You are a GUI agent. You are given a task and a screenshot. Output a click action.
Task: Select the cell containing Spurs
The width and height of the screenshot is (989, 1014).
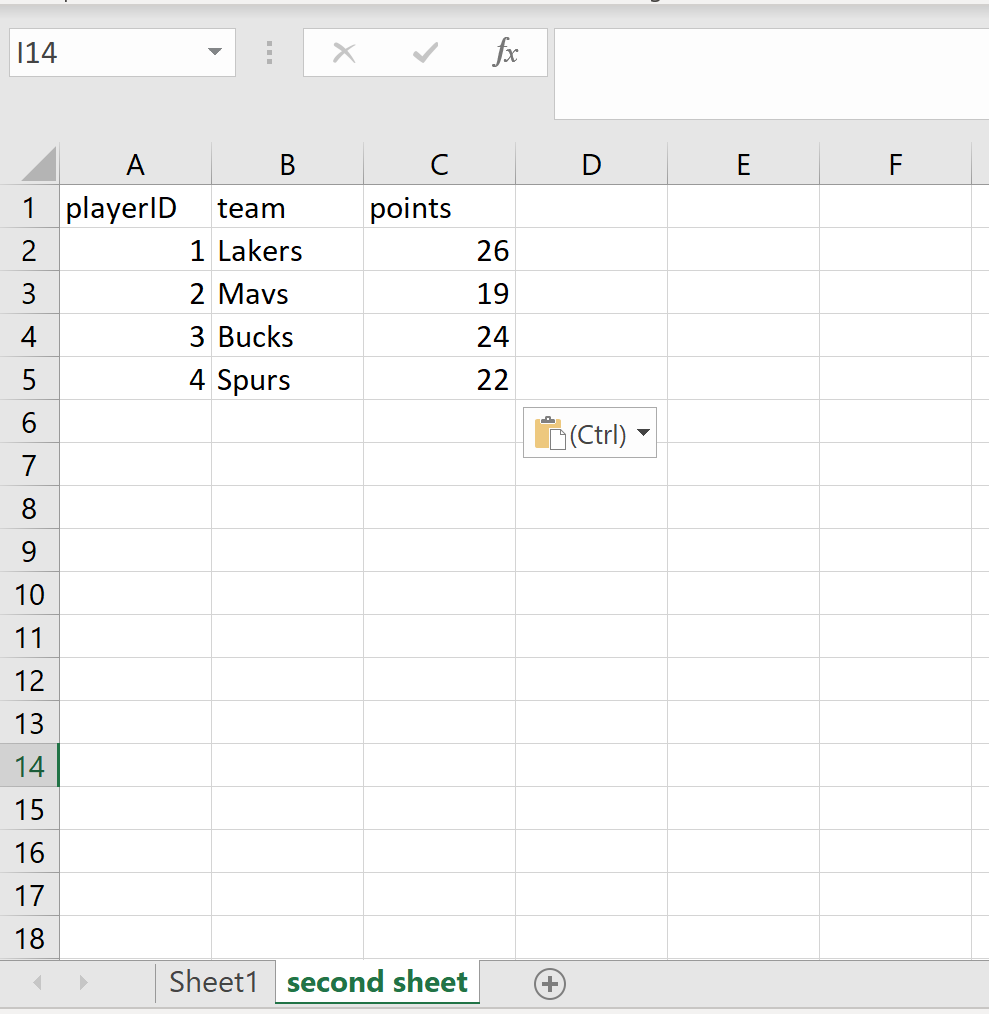(x=287, y=379)
